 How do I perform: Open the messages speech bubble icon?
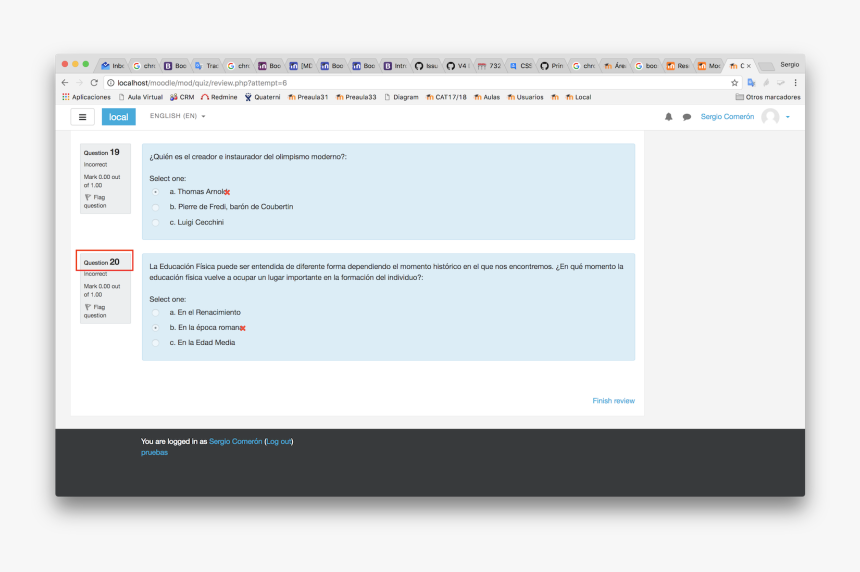(x=686, y=117)
